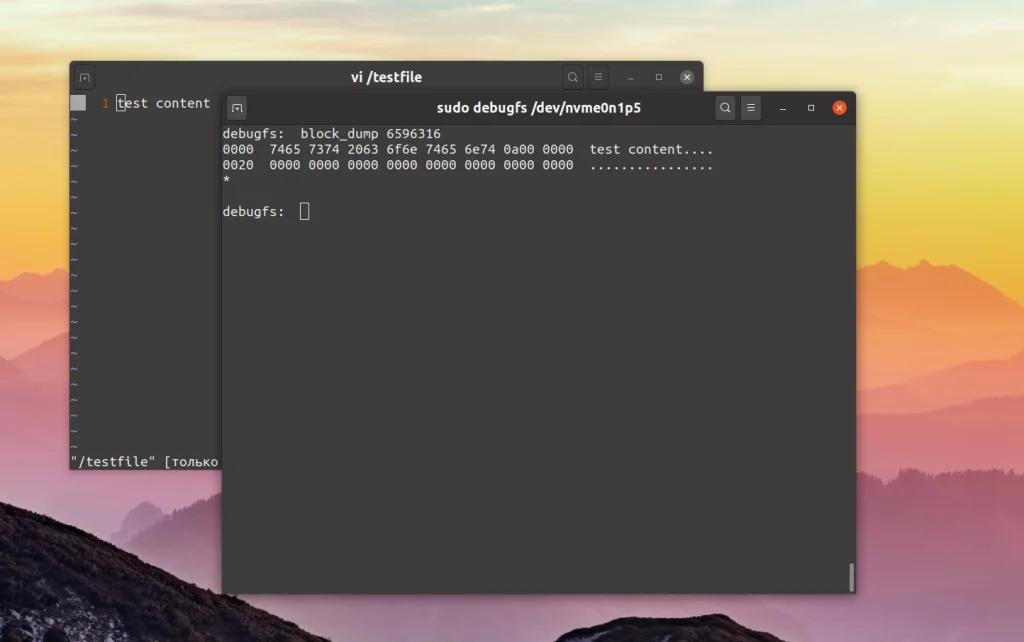Click the asterisk continuation marker in the dump
This screenshot has width=1024, height=642.
(225, 180)
